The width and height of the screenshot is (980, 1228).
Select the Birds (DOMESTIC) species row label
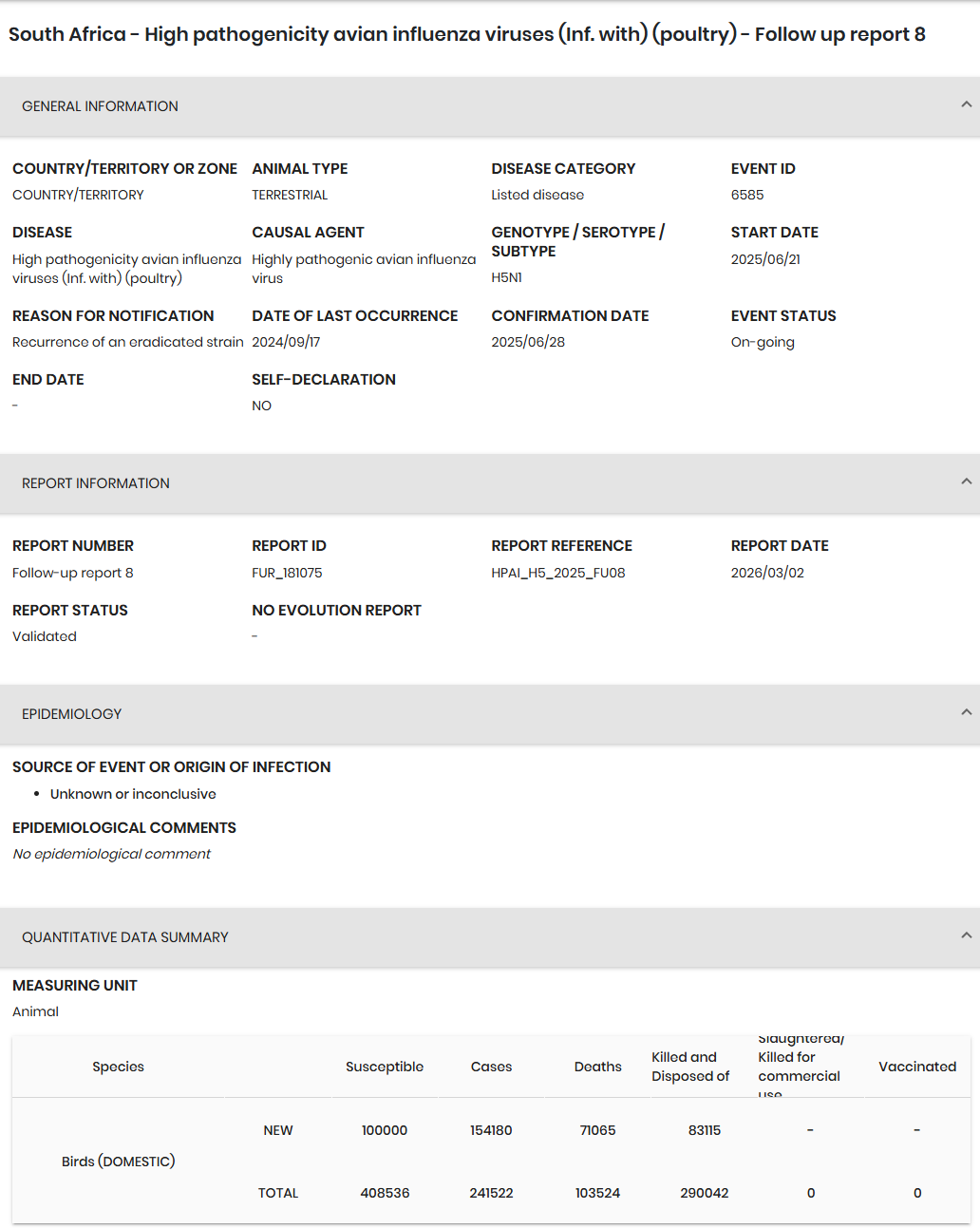click(119, 1162)
